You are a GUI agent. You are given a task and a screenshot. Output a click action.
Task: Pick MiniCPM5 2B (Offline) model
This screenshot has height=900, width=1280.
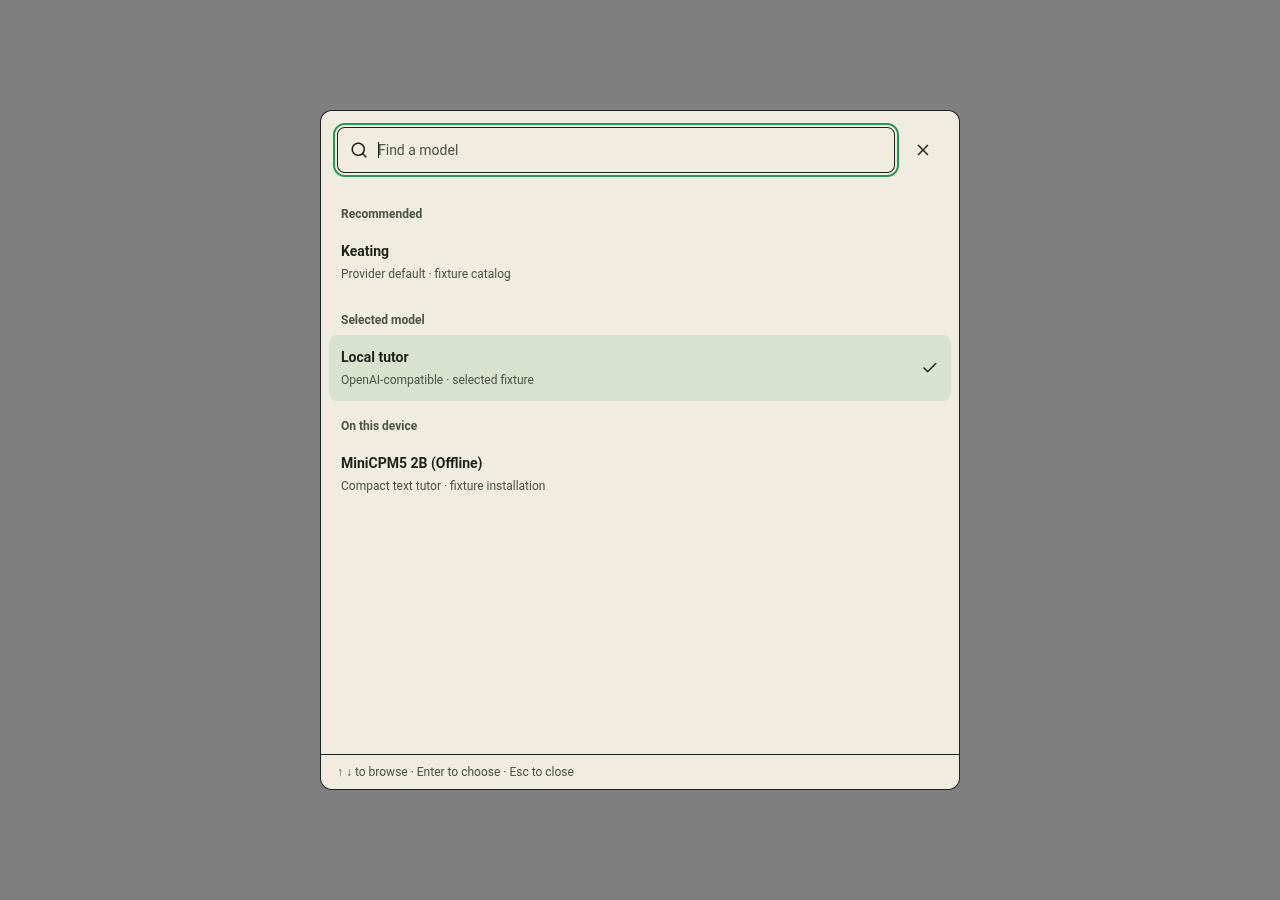[640, 474]
